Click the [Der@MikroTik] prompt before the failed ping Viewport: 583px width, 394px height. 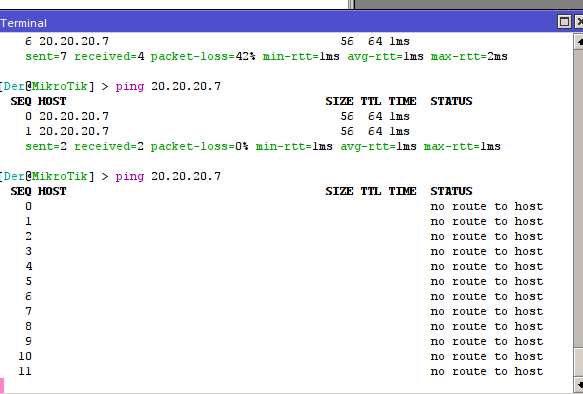coord(47,176)
